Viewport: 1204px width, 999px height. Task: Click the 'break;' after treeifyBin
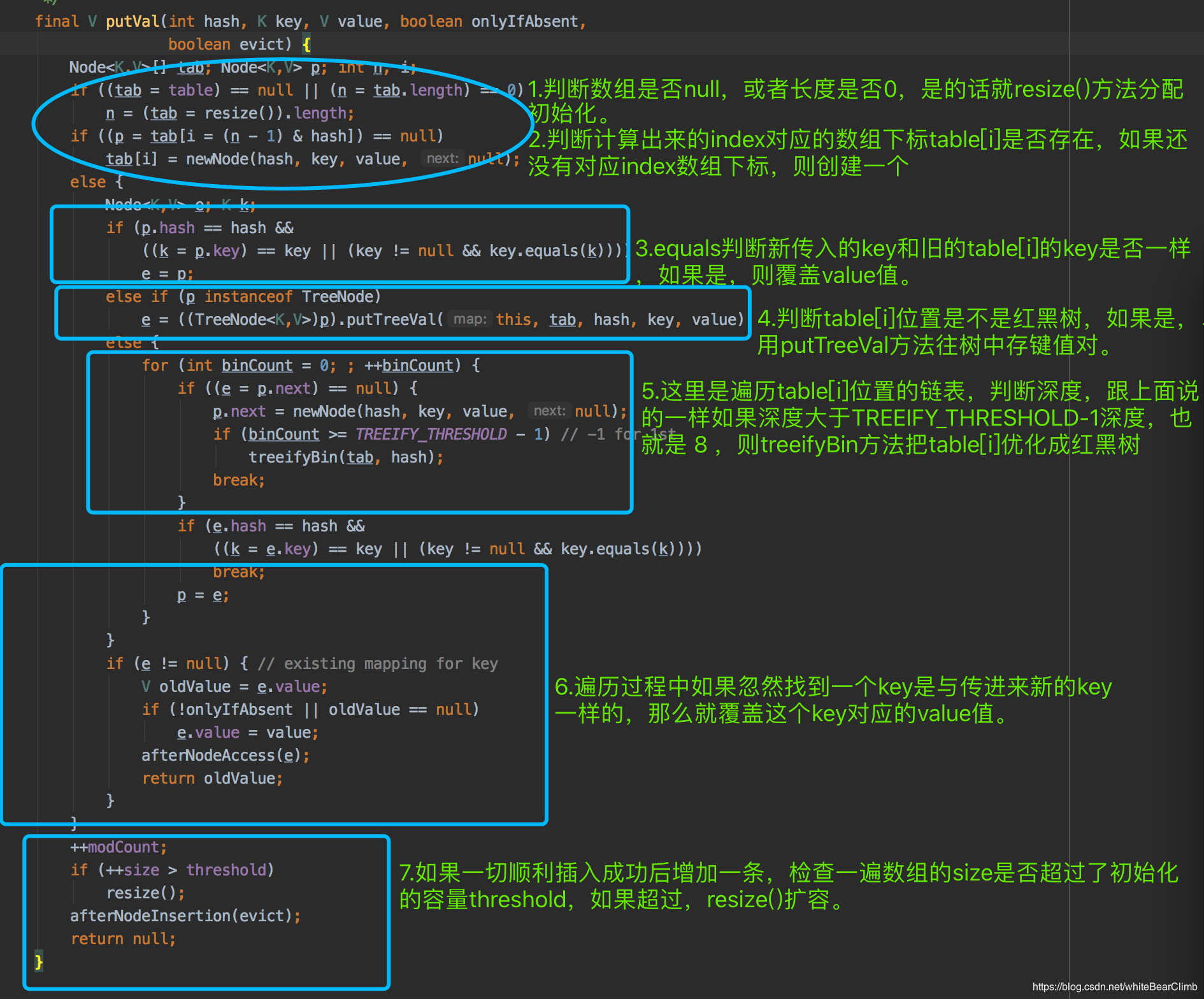(x=238, y=480)
